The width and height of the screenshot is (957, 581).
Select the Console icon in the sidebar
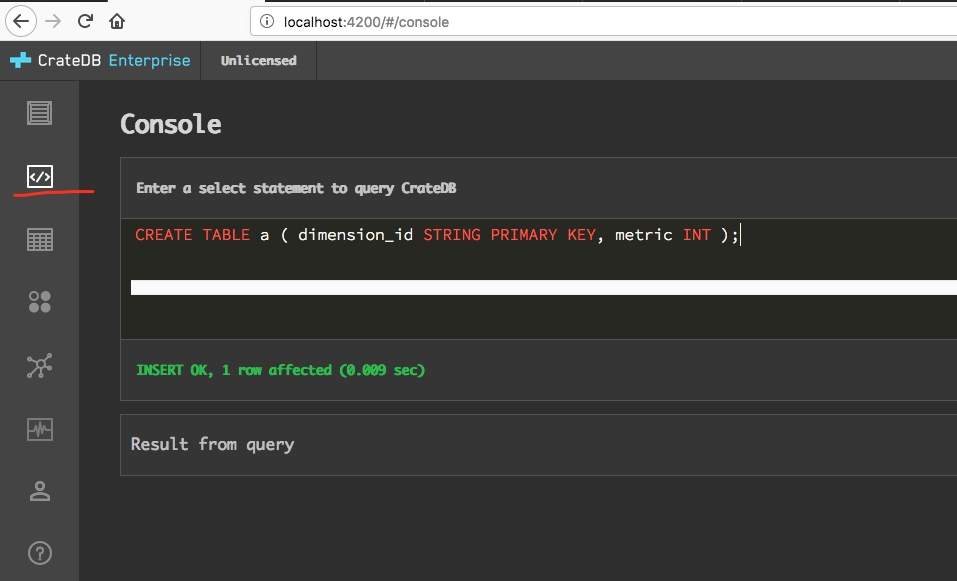pos(39,176)
